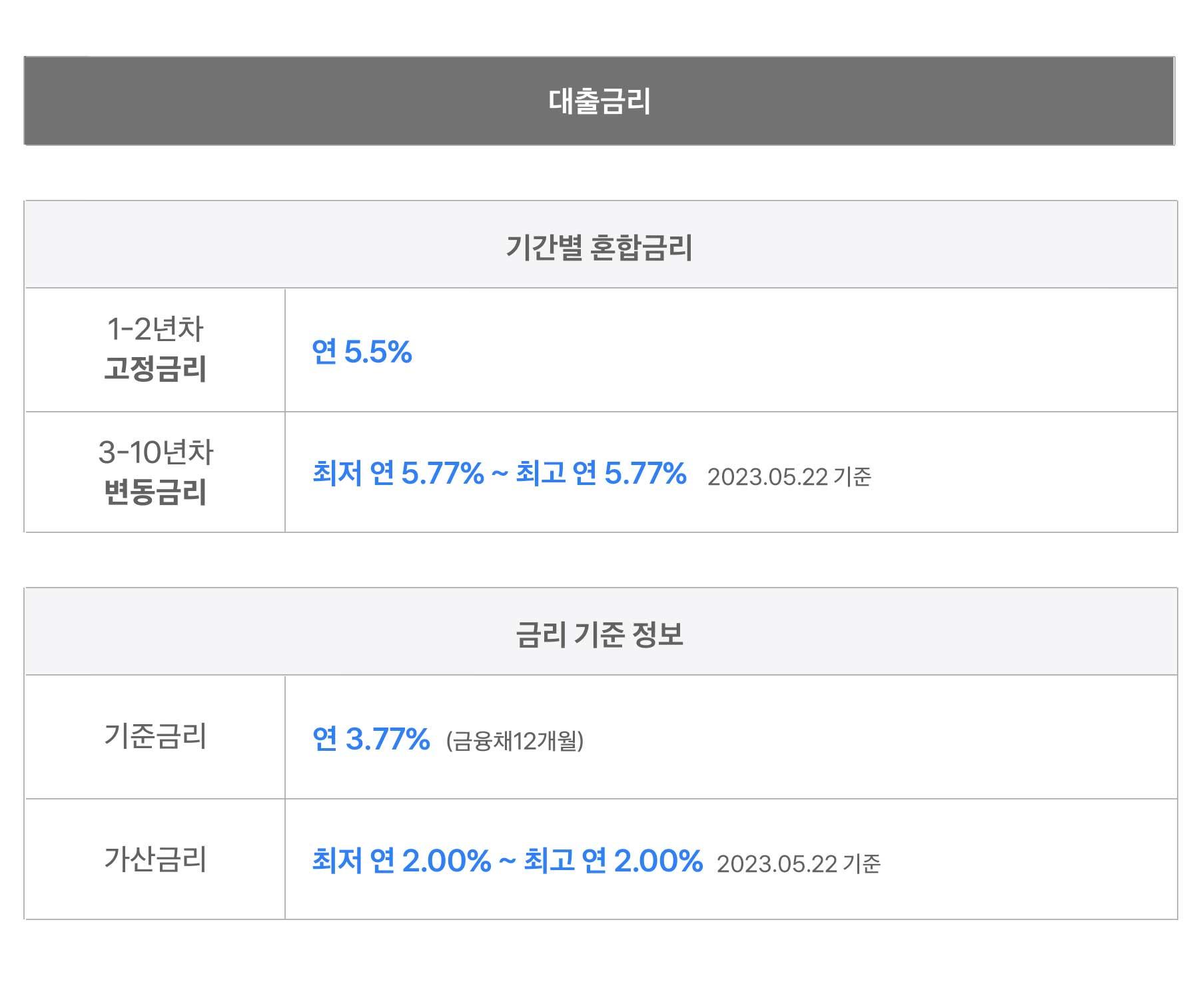Click the 최저 연 2.00% value
This screenshot has height=1008, width=1199.
coord(402,861)
